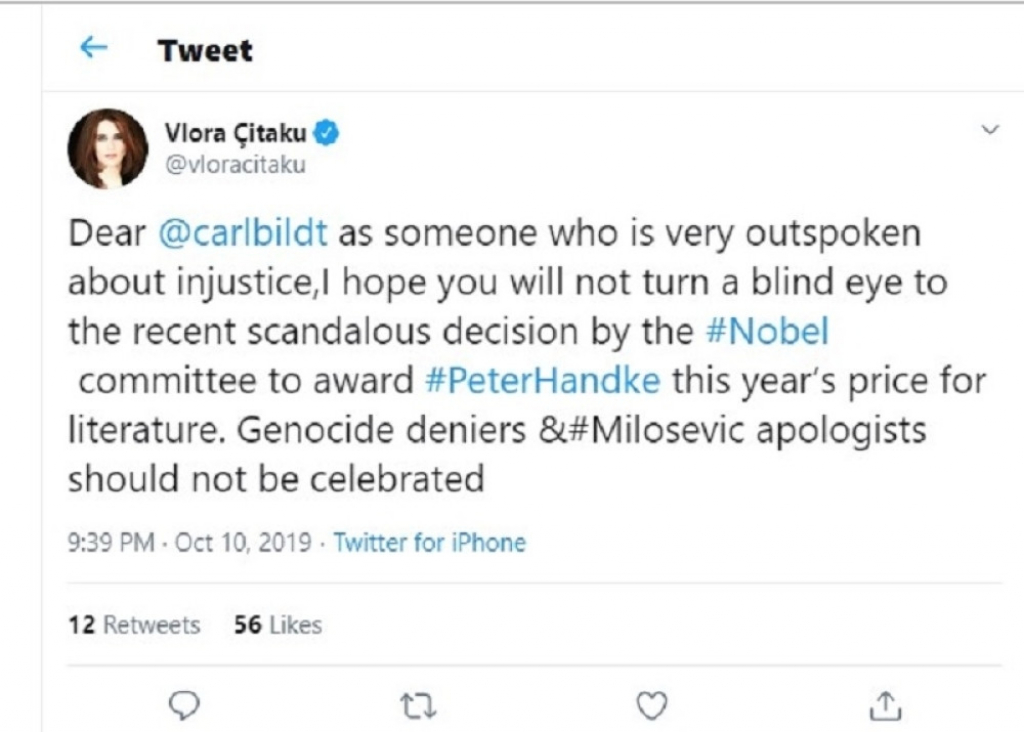
Task: Open the share tweet icon
Action: 886,705
